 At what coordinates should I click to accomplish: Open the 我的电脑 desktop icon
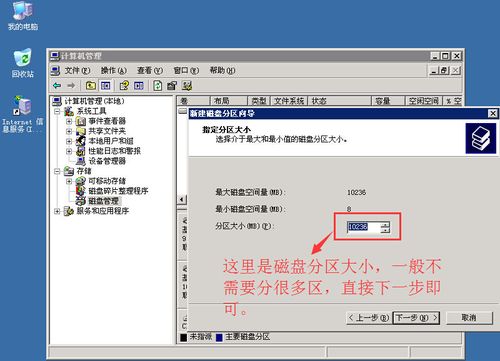23,16
